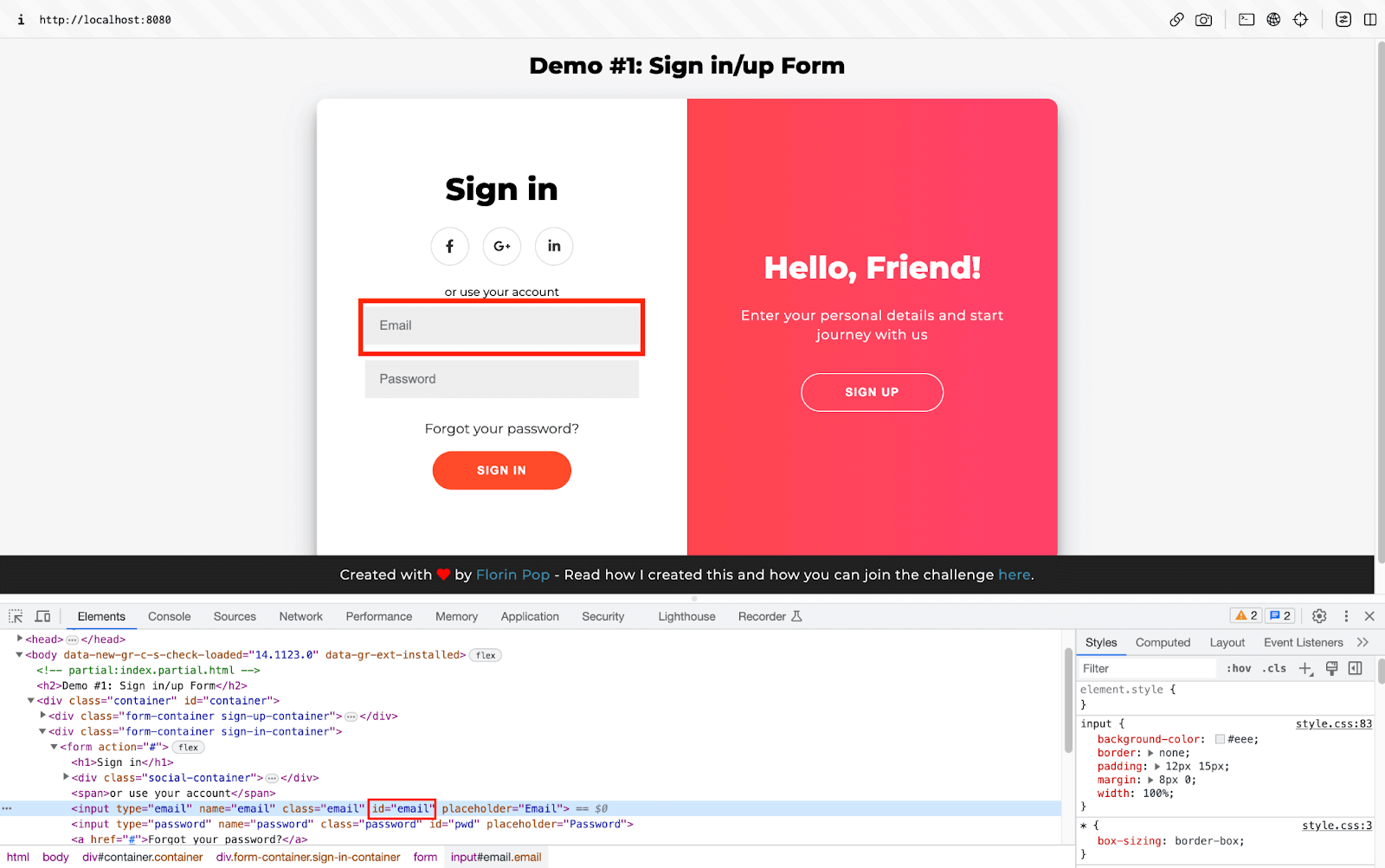Open the more options three-dot DevTools menu
The height and width of the screenshot is (868, 1385).
tap(1345, 615)
